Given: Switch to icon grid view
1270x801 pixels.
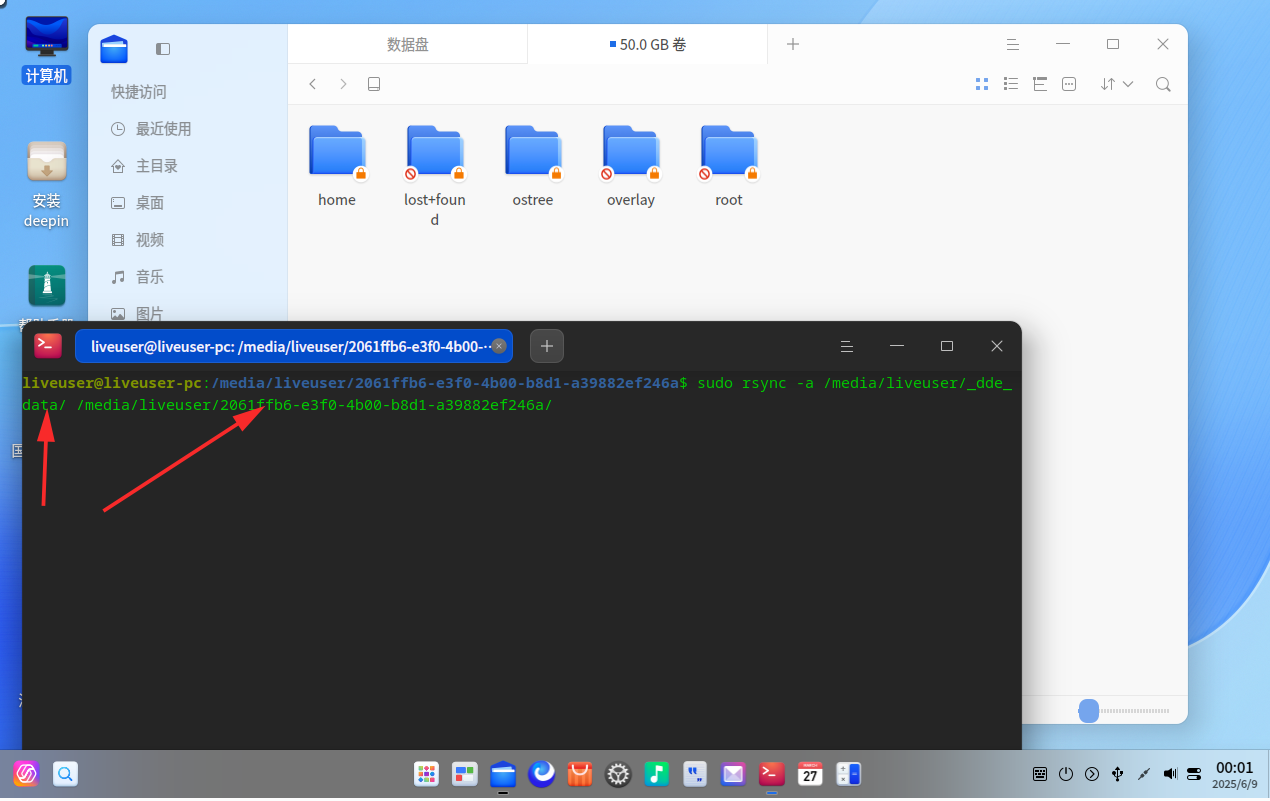Looking at the screenshot, I should pyautogui.click(x=982, y=84).
